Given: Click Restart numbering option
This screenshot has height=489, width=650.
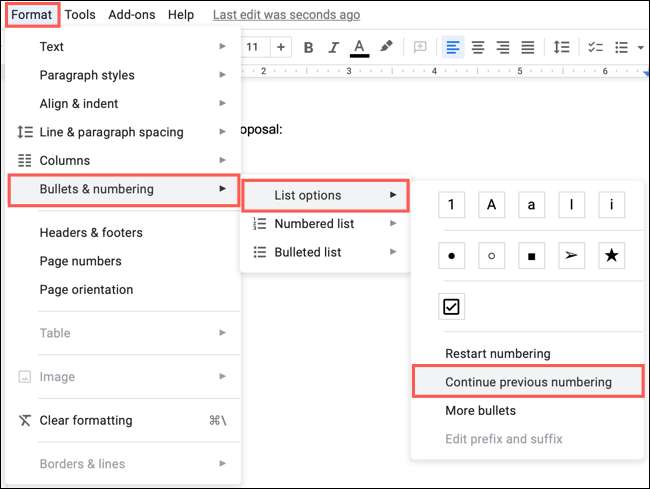Looking at the screenshot, I should [497, 353].
